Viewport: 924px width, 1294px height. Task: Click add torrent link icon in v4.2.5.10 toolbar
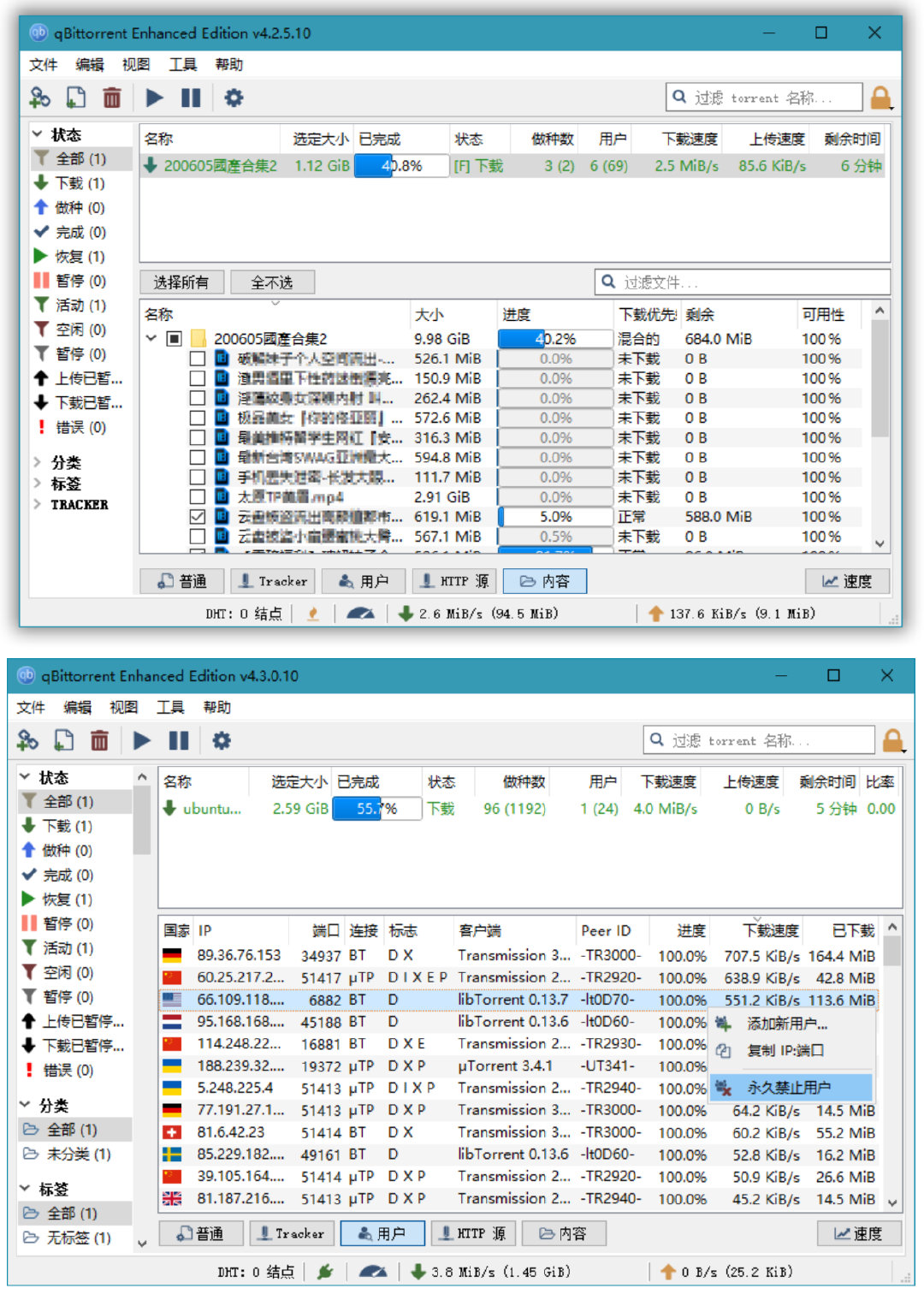pos(39,98)
